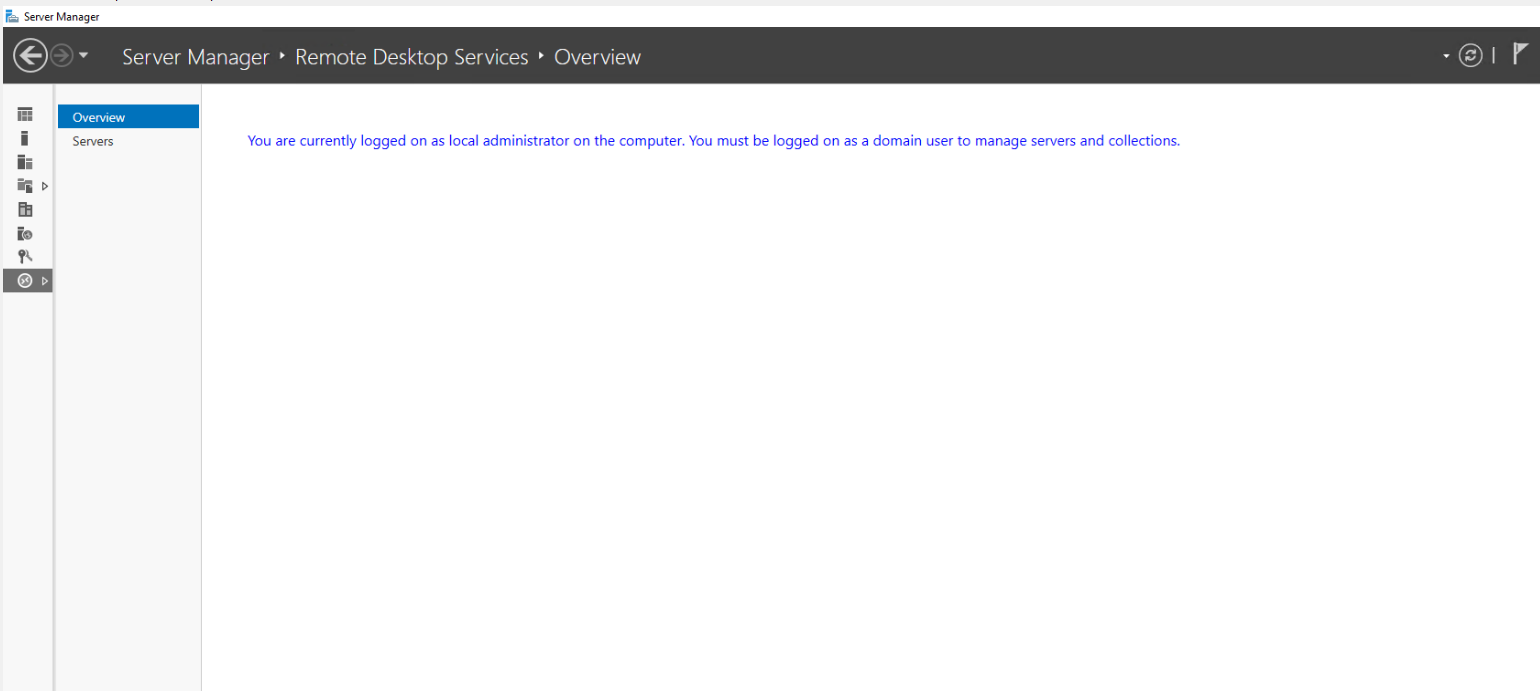Click the key-shaped role icon in sidebar
This screenshot has width=1540, height=691.
coord(24,256)
